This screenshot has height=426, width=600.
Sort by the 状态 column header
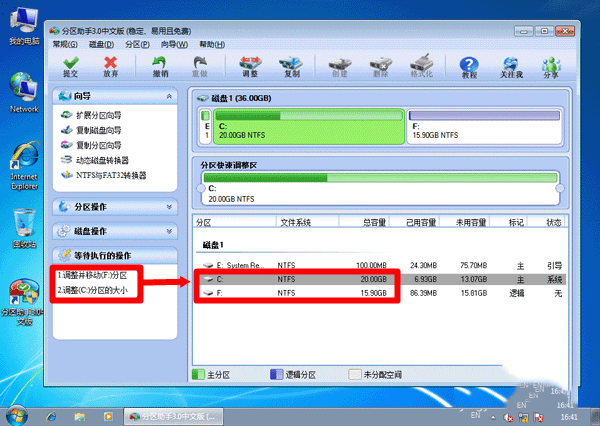pyautogui.click(x=546, y=222)
